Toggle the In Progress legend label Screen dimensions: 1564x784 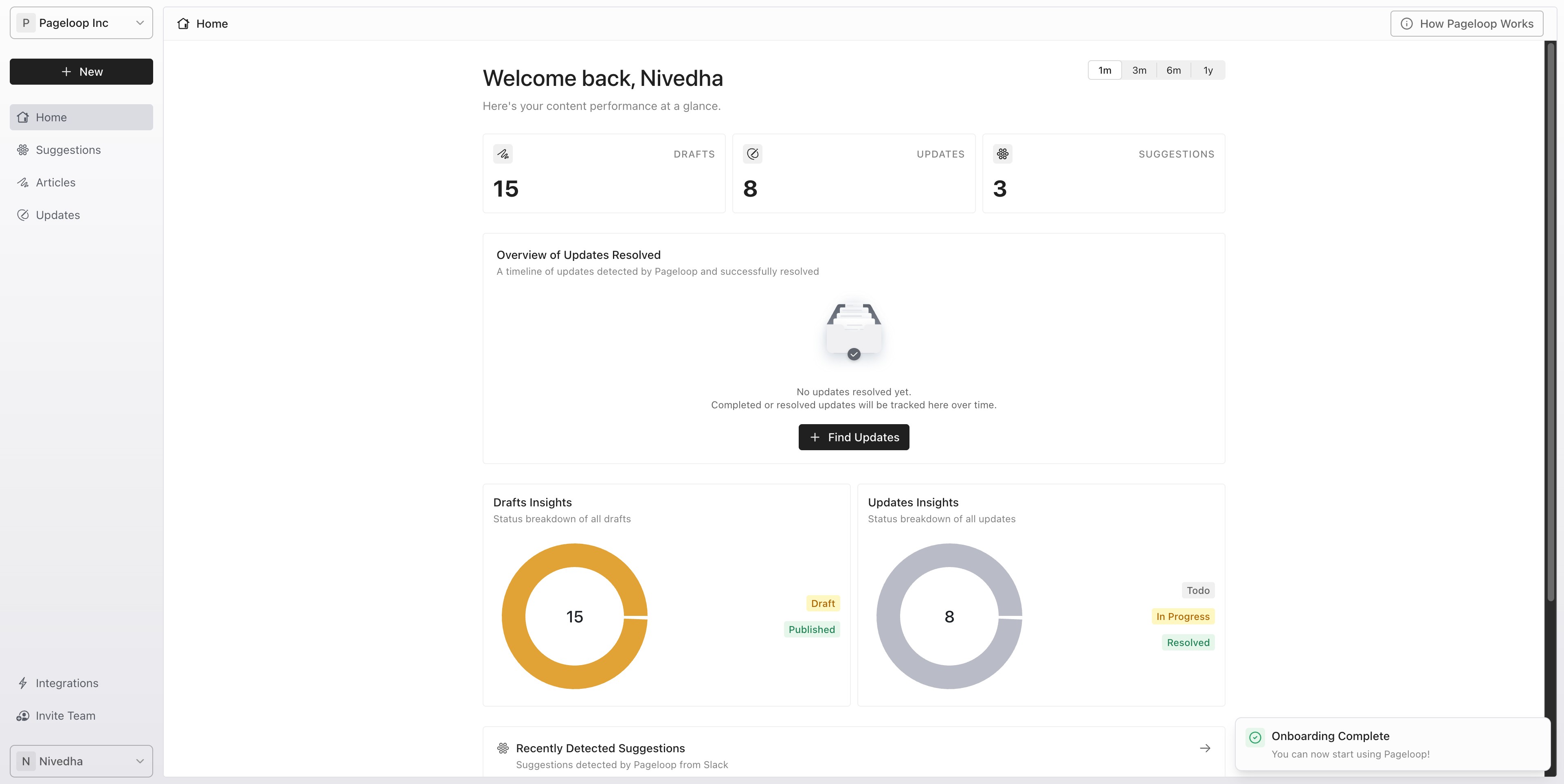[x=1183, y=617]
